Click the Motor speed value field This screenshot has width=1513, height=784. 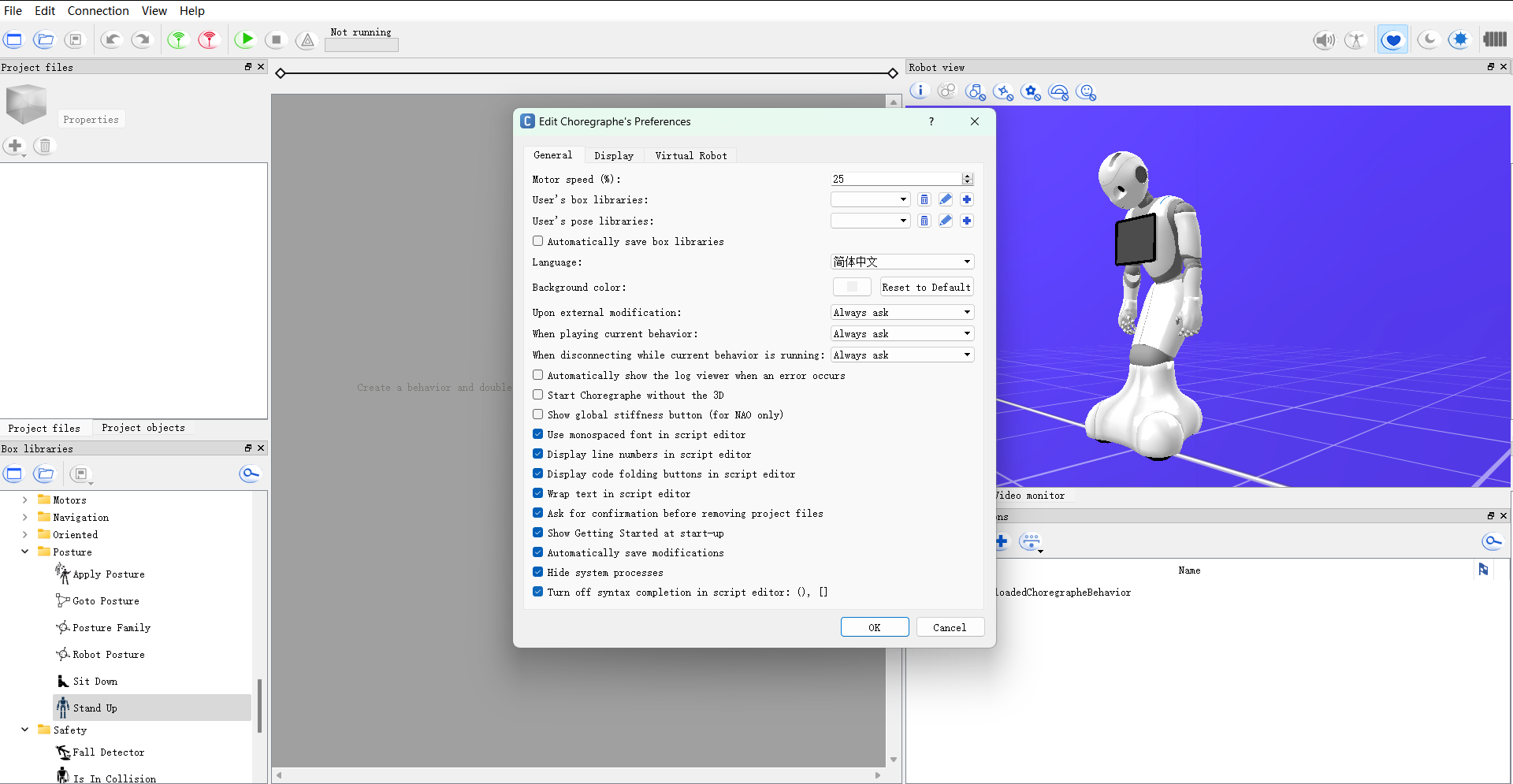(896, 179)
